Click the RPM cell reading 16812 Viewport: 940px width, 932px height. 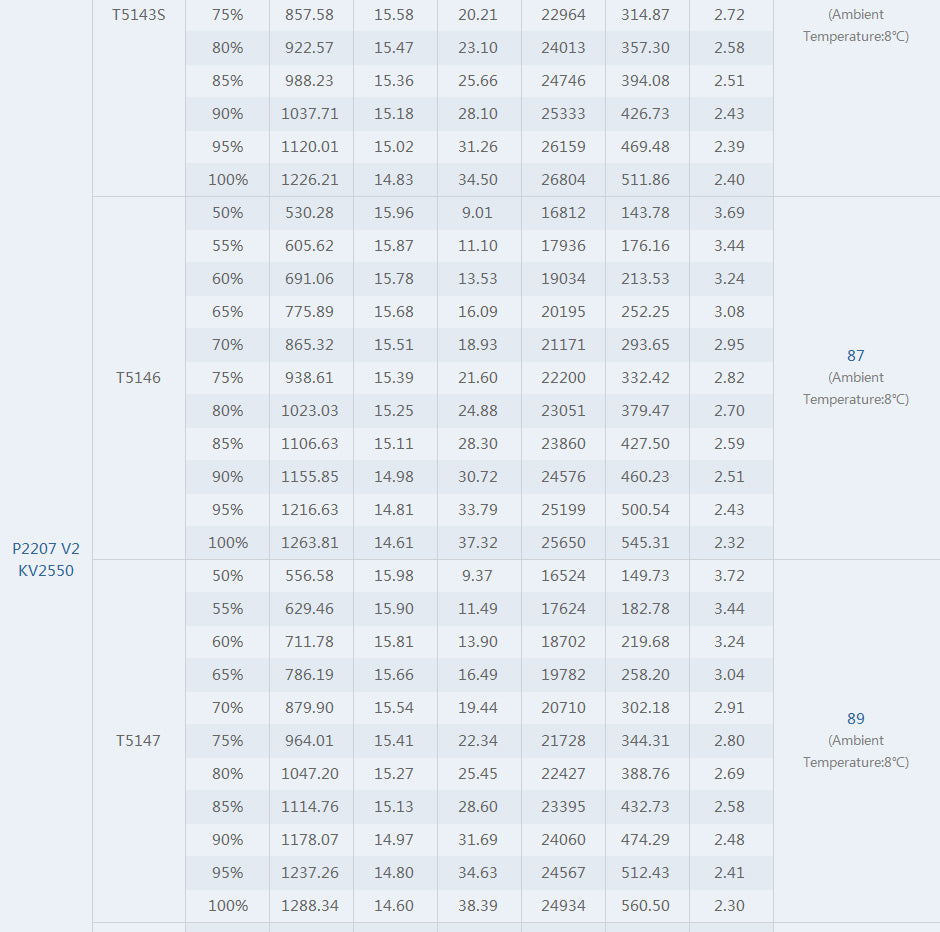pyautogui.click(x=563, y=213)
